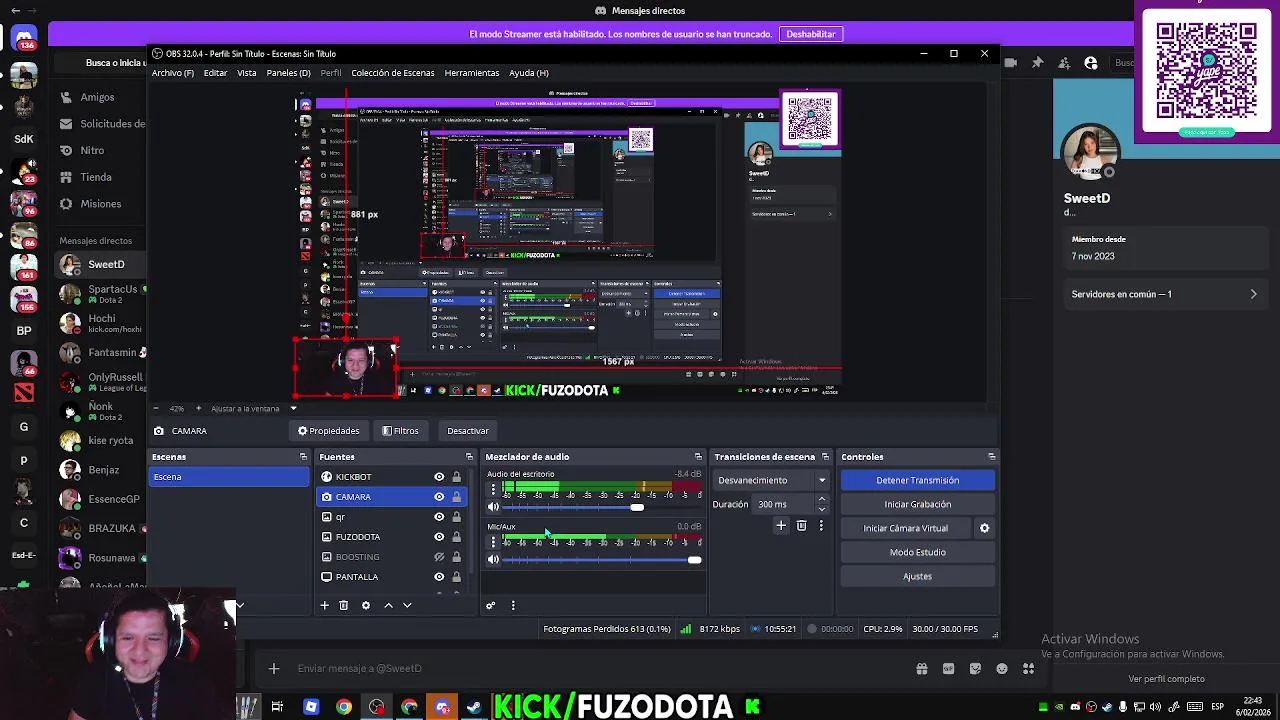The width and height of the screenshot is (1280, 720).
Task: Expand Servidores en común chevron in Discord
Action: tap(1253, 294)
